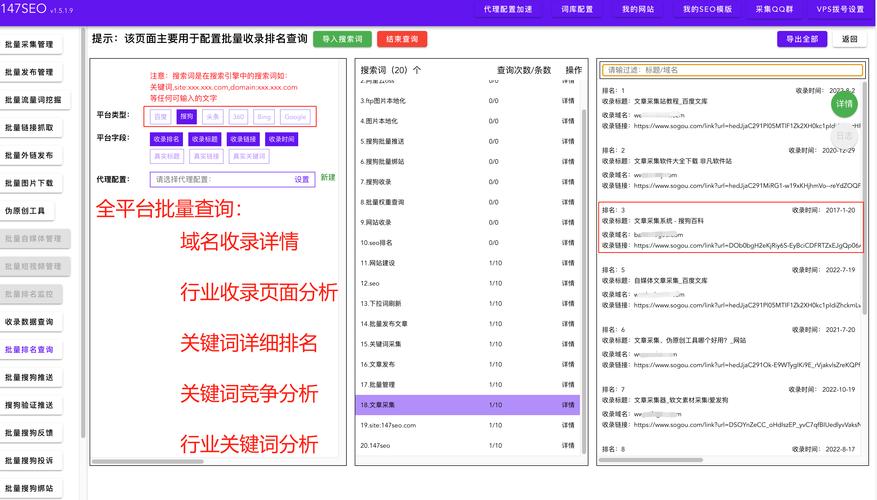Image resolution: width=877 pixels, height=500 pixels.
Task: Open 代理配置加速 in the top bar
Action: 508,9
